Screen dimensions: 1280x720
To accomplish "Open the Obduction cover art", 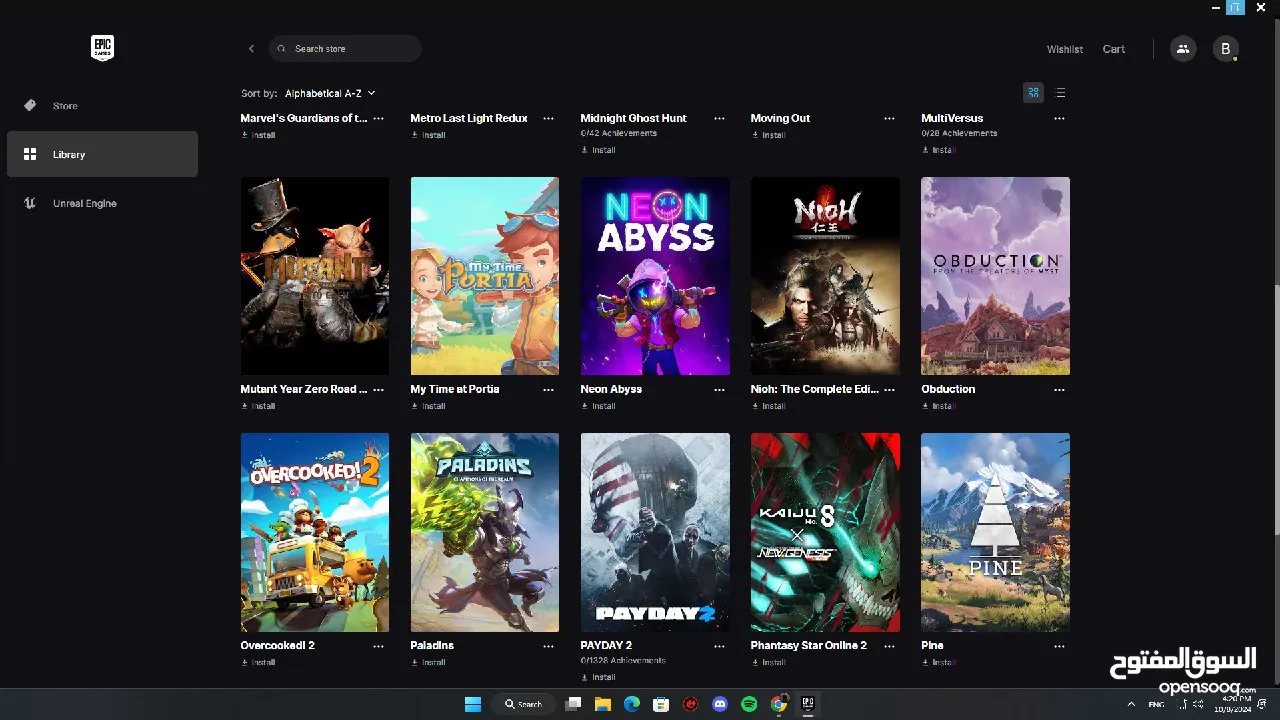I will click(995, 276).
